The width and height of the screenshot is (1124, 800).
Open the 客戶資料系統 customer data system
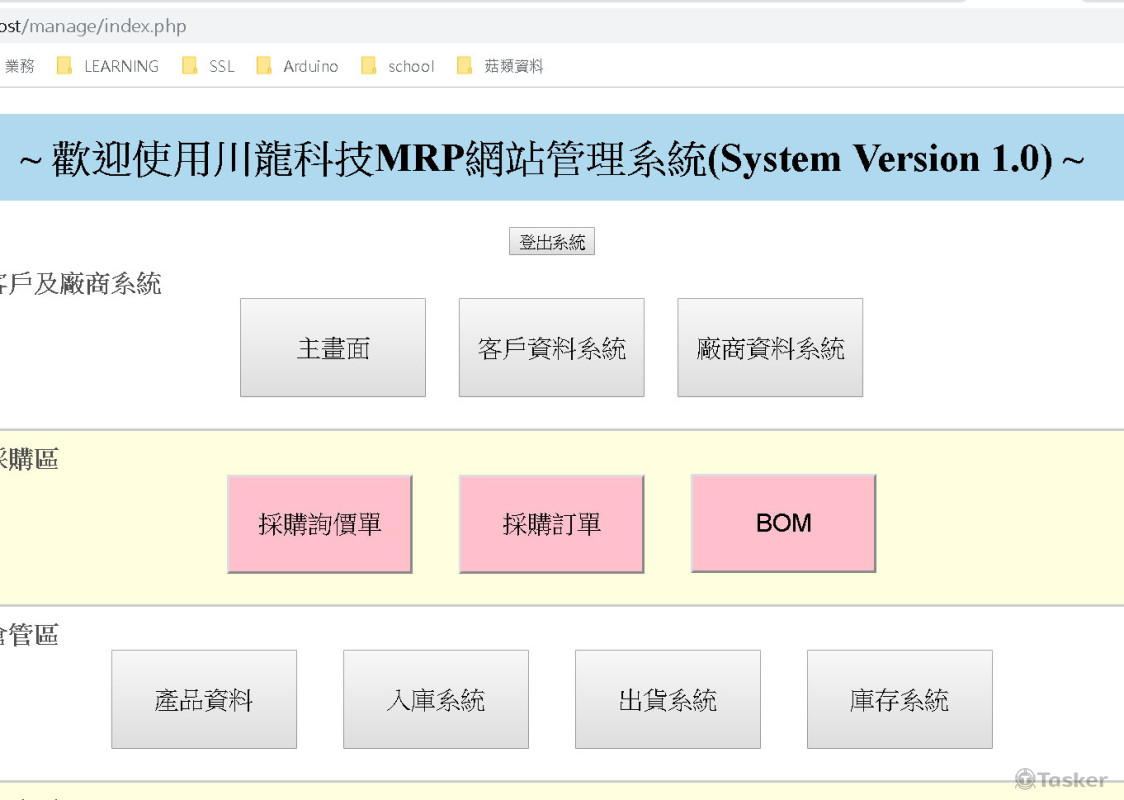click(551, 346)
